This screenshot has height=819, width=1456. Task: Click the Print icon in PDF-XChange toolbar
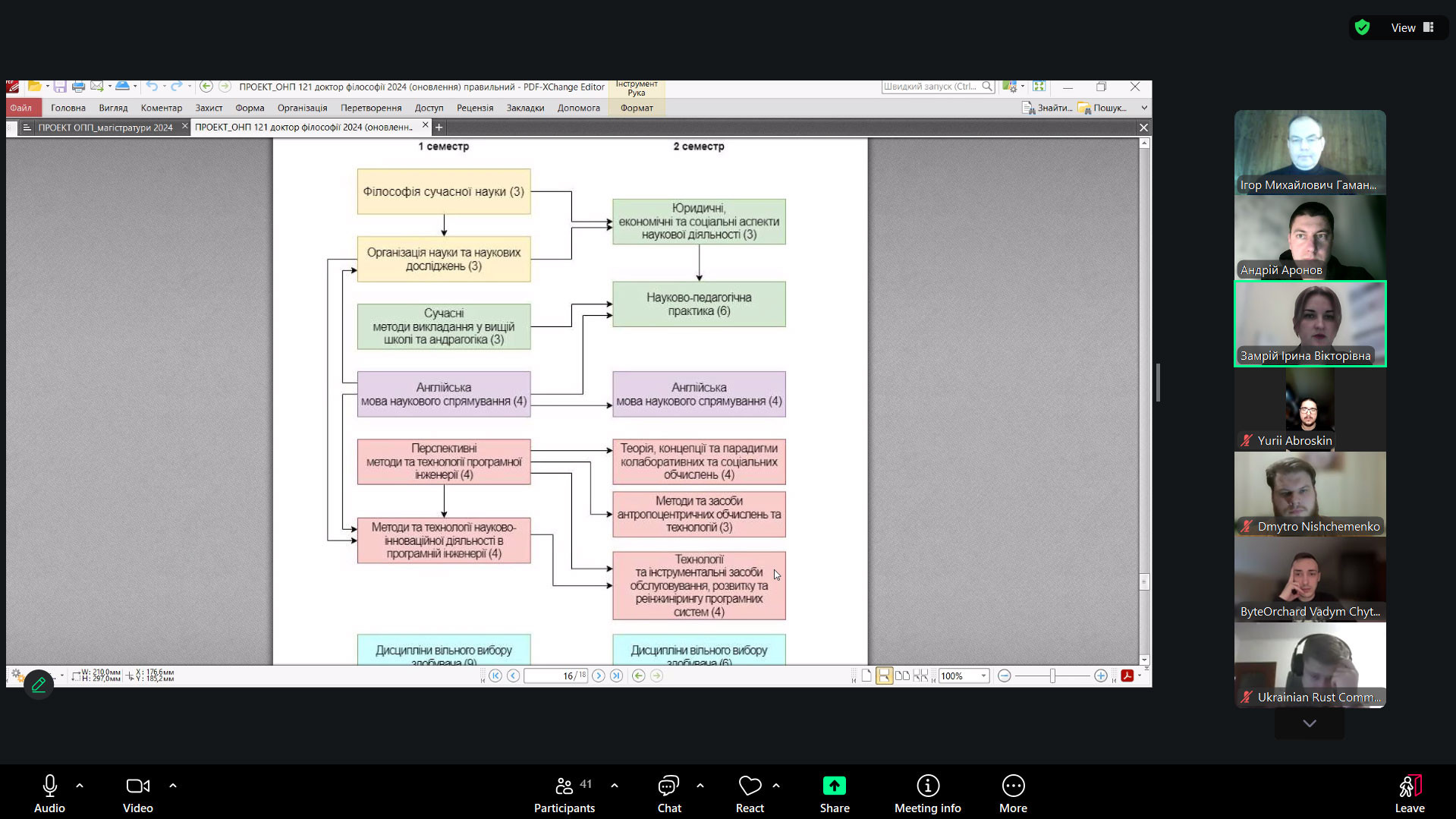point(78,87)
